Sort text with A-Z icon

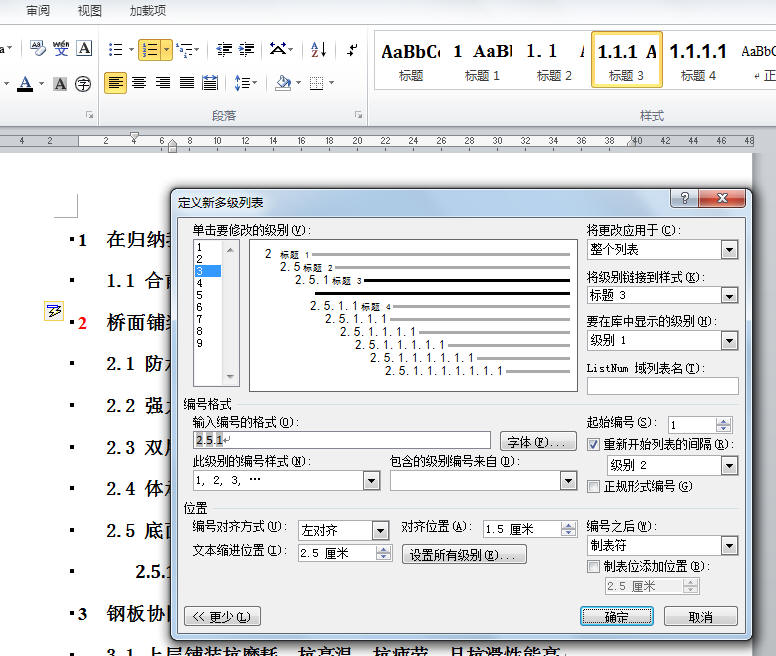coord(318,49)
